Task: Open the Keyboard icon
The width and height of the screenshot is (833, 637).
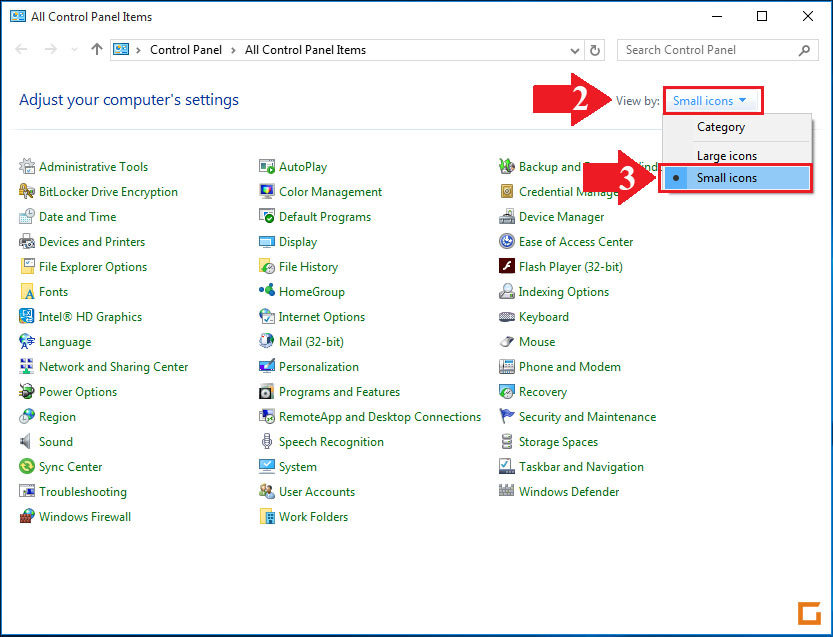Action: [507, 317]
